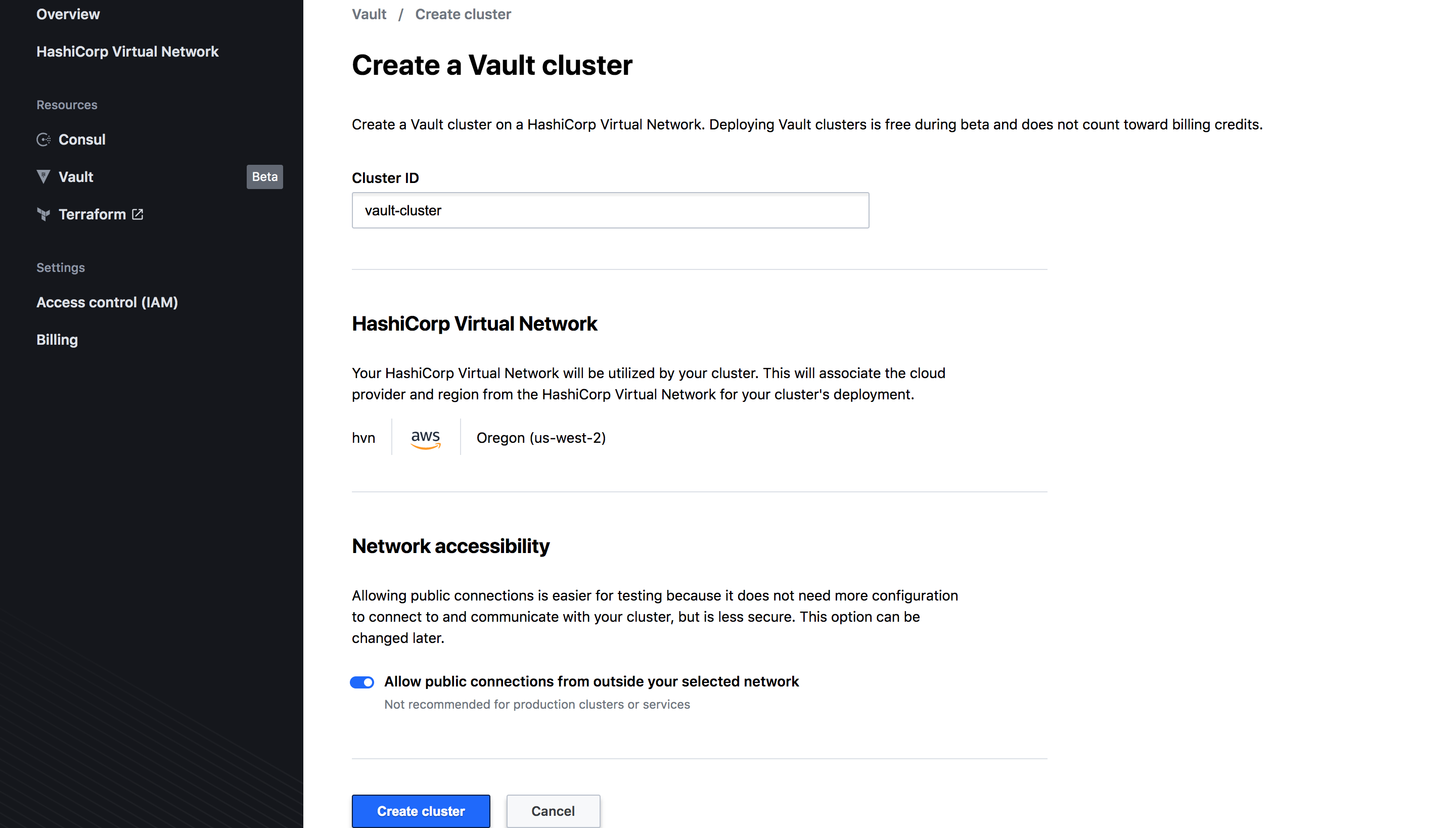Select Vault under Resources
Screen dimensions: 1456x828
click(76, 177)
